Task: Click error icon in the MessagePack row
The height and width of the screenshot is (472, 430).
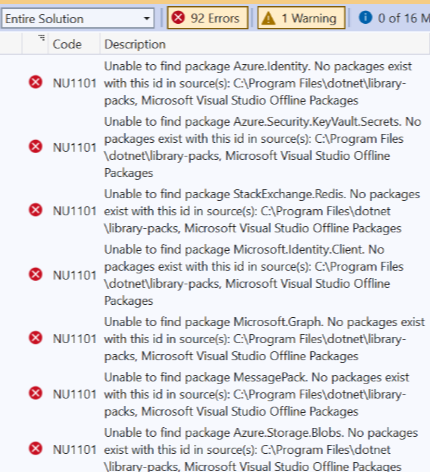Action: 36,393
